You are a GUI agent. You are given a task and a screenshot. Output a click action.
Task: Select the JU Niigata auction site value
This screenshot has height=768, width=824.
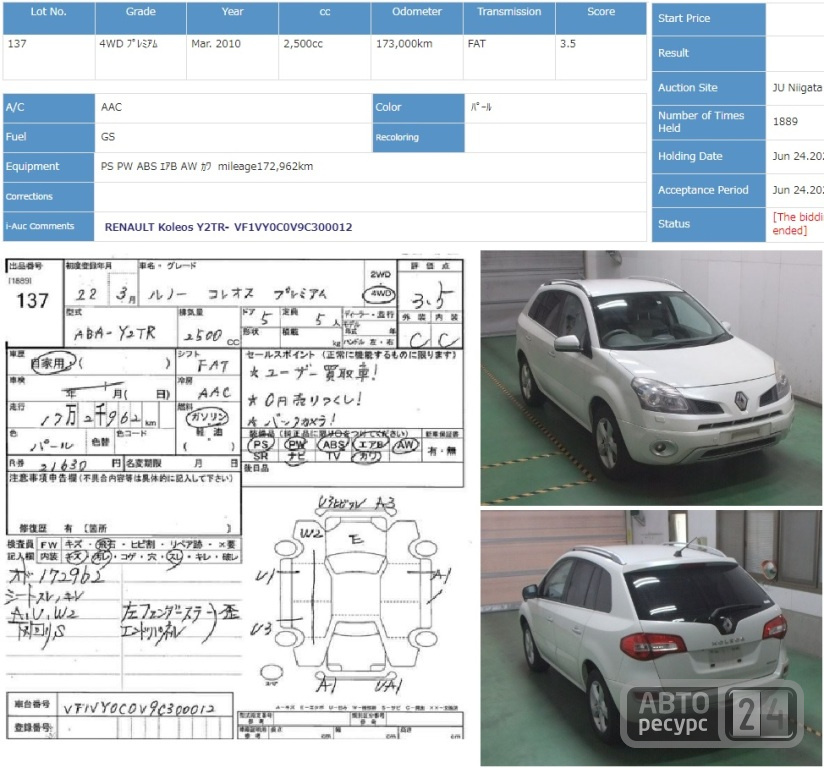[x=797, y=88]
